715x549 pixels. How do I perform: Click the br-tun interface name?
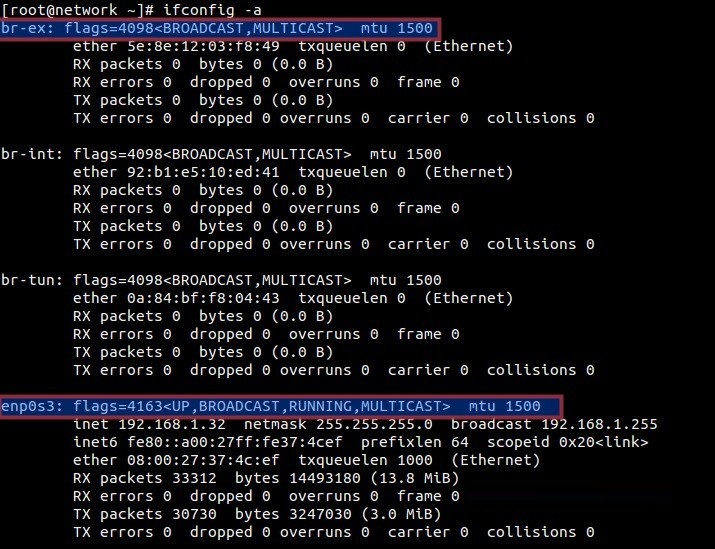point(32,280)
